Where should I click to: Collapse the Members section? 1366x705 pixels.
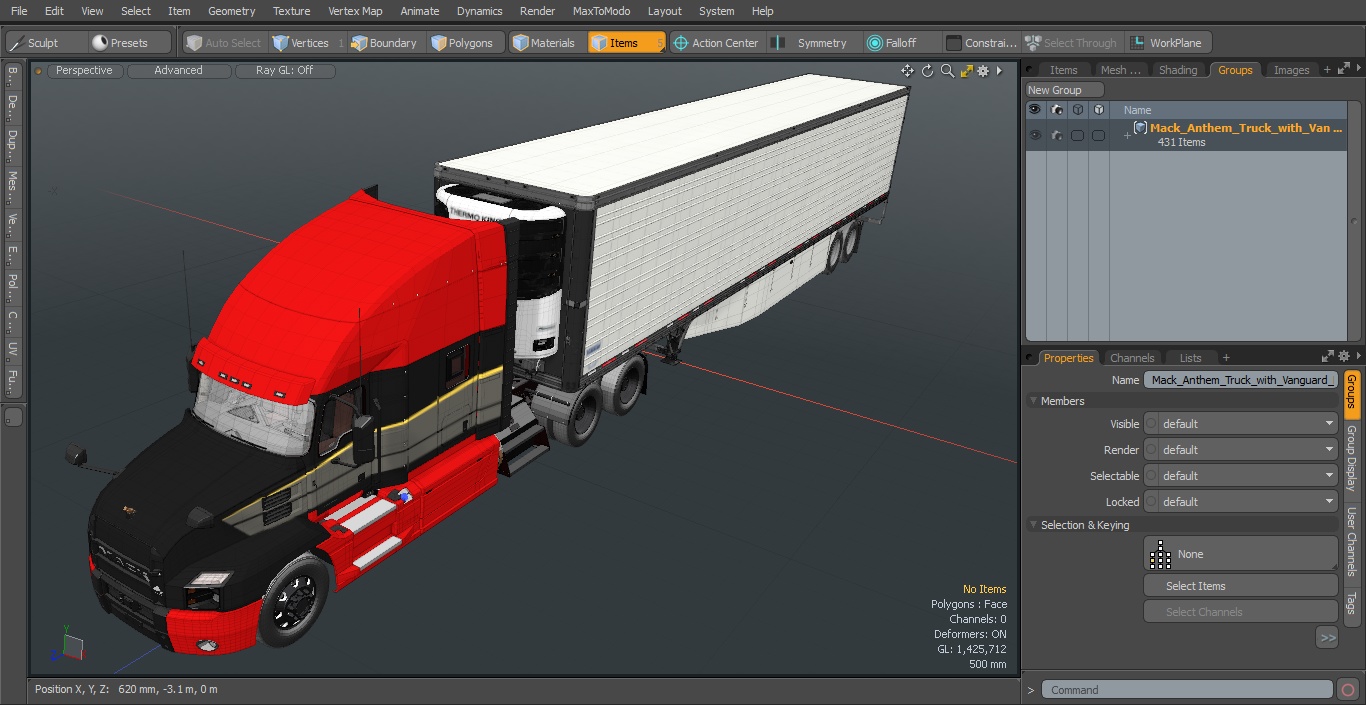coord(1033,401)
